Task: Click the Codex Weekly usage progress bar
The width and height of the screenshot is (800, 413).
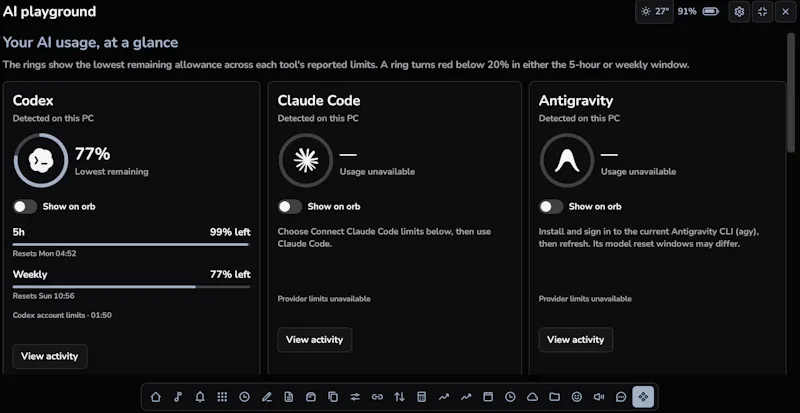Action: coord(132,287)
